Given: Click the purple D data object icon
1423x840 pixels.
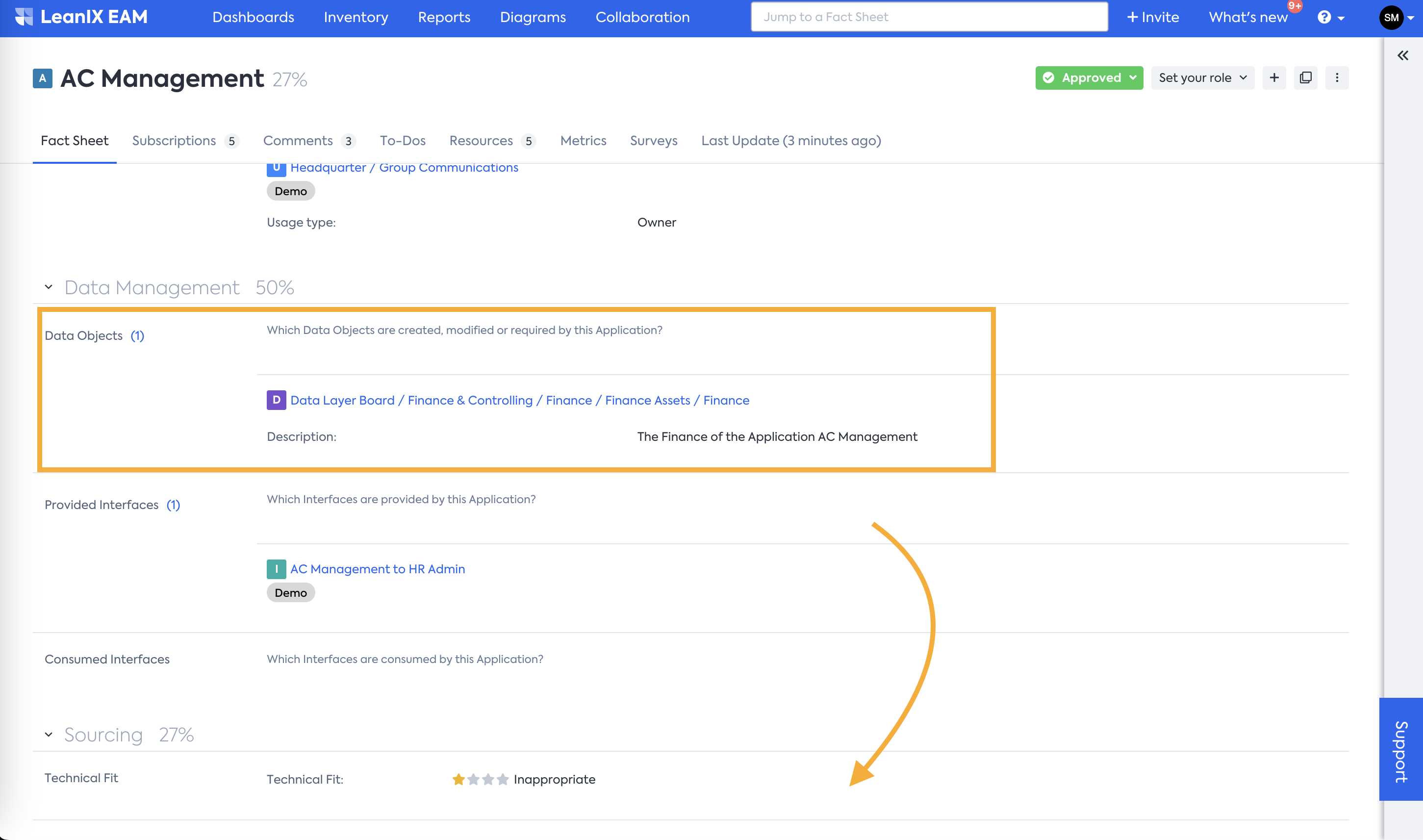Looking at the screenshot, I should pos(276,400).
